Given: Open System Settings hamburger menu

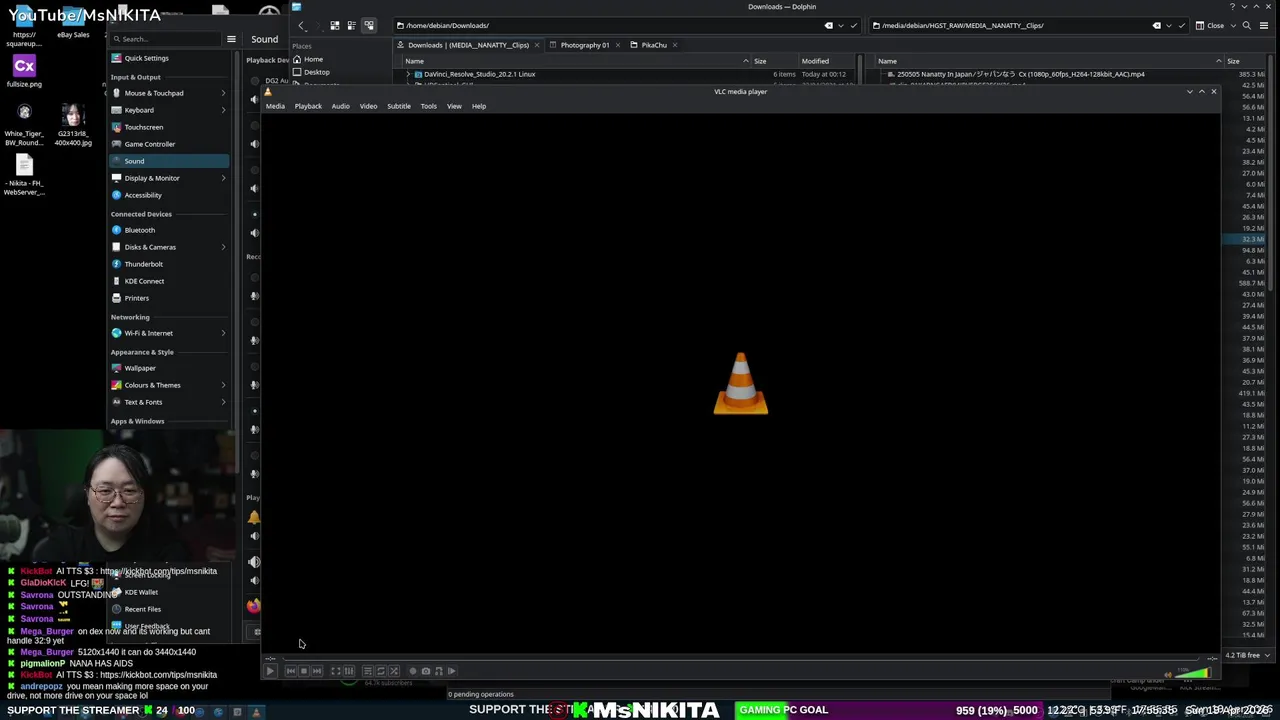Looking at the screenshot, I should (x=231, y=39).
